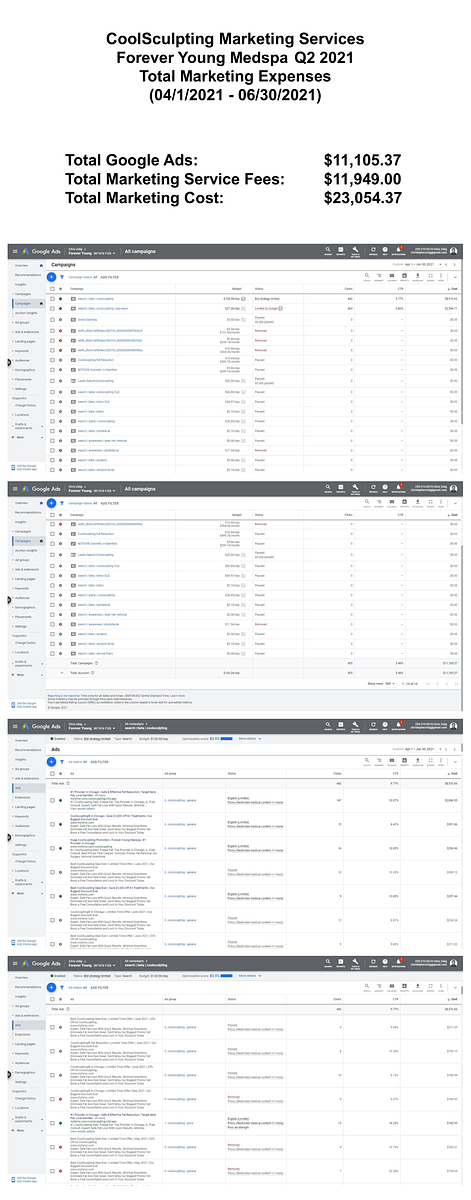The image size is (471, 1200).
Task: Select Keywords in the first left sidebar
Action: point(24,350)
